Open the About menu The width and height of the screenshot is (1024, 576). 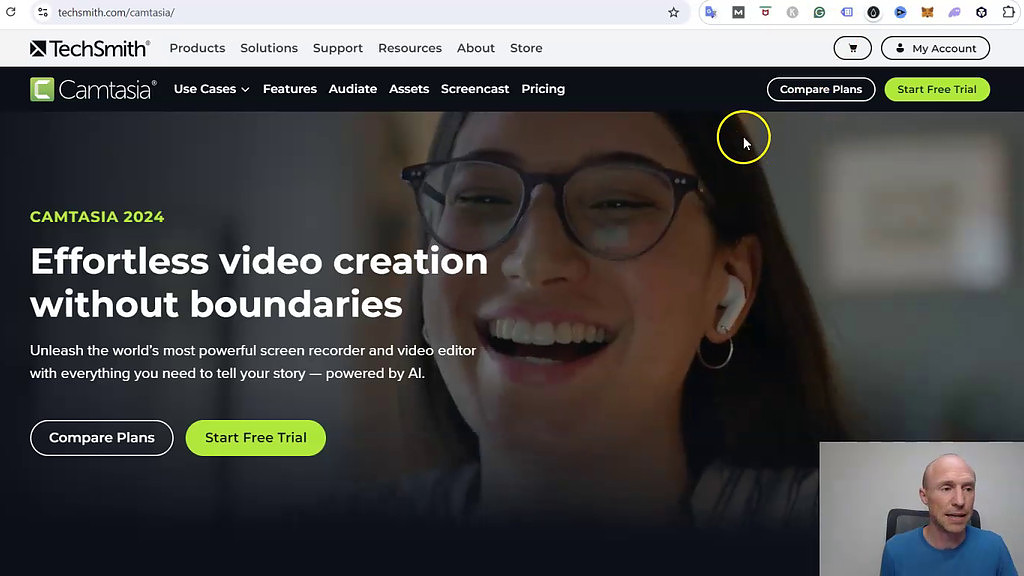pos(475,48)
